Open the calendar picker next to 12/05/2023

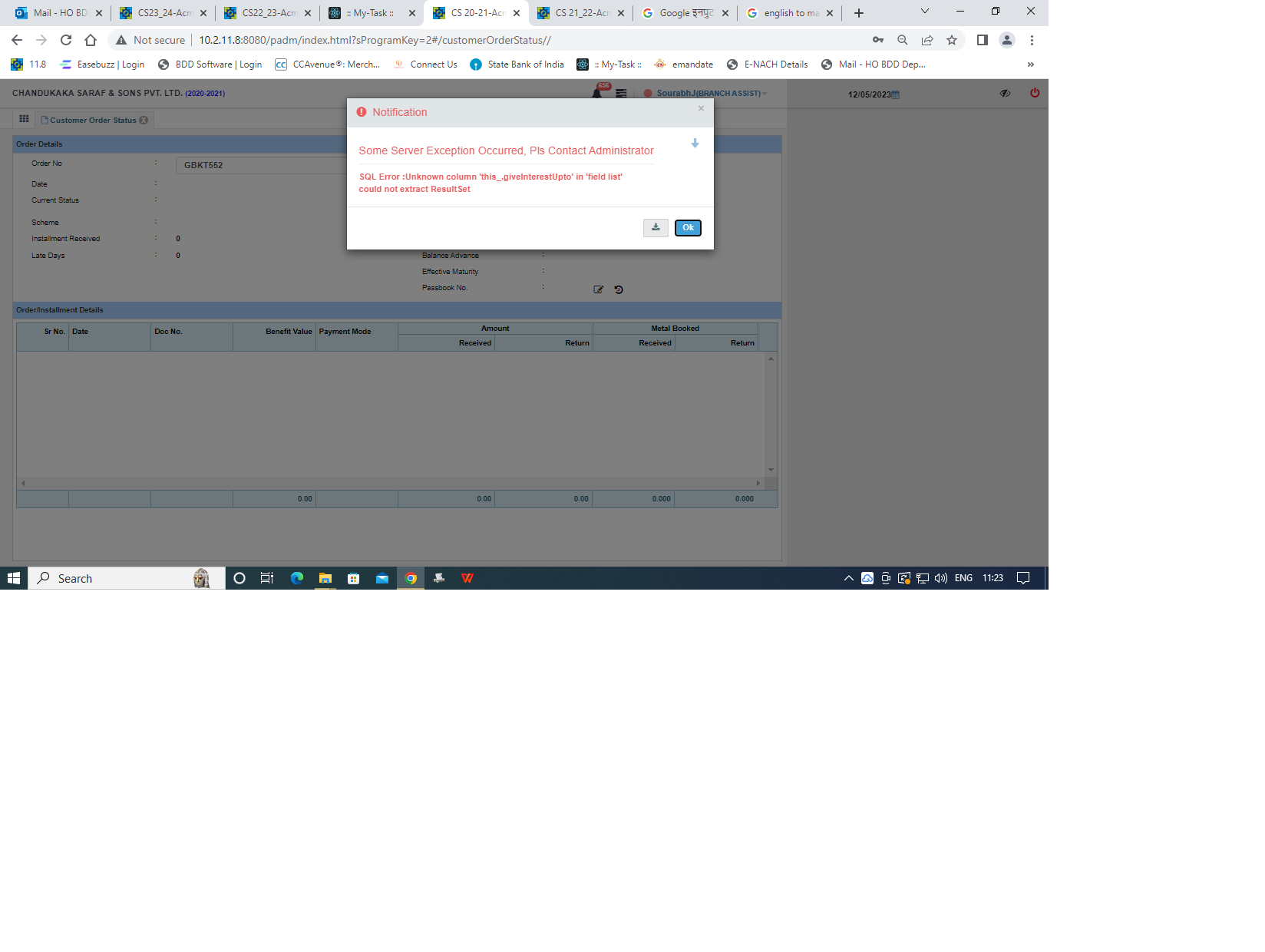pyautogui.click(x=895, y=94)
